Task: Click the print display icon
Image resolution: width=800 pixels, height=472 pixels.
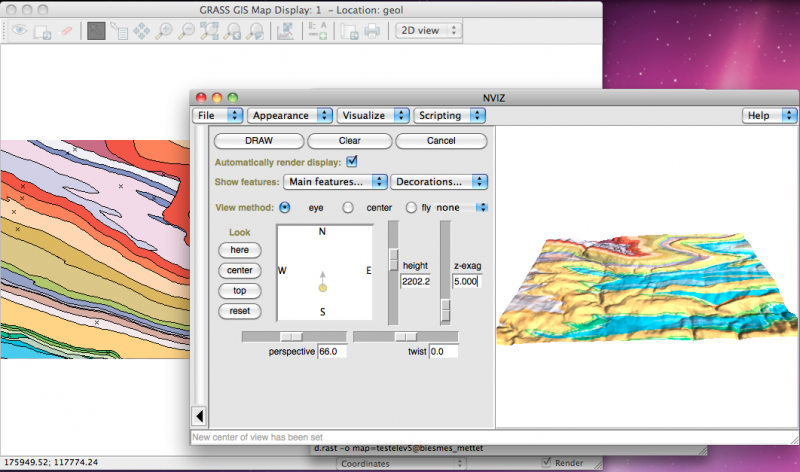Action: click(x=372, y=31)
